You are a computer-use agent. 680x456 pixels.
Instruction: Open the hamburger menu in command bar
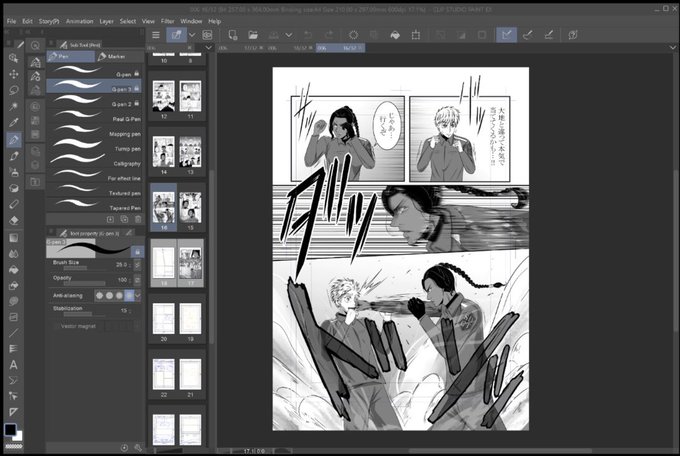click(x=156, y=35)
